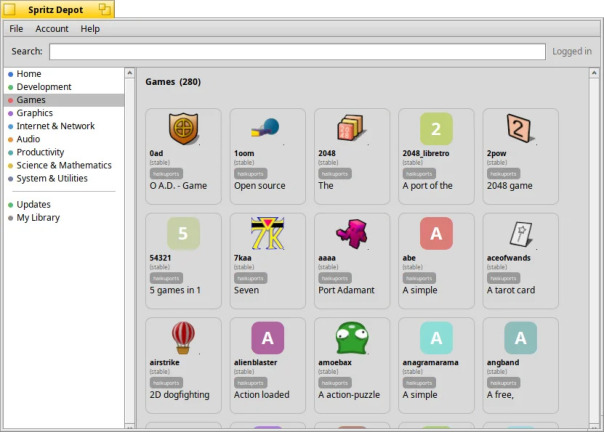604x432 pixels.
Task: Click the 2048 cubes icon
Action: 351,128
